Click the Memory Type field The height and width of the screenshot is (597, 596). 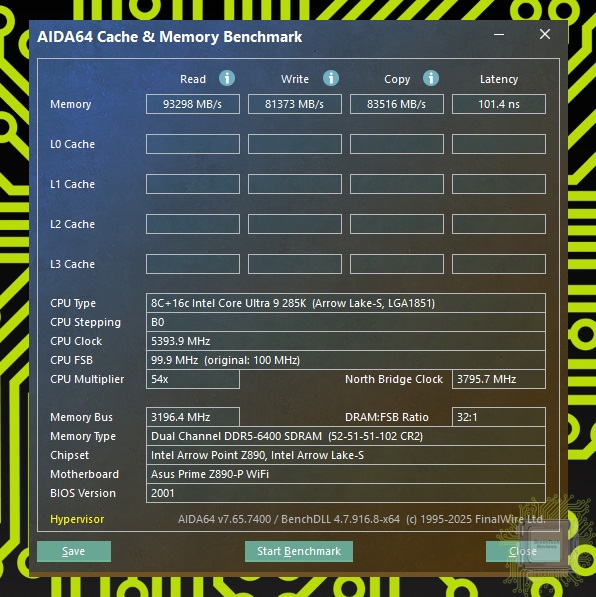(346, 436)
